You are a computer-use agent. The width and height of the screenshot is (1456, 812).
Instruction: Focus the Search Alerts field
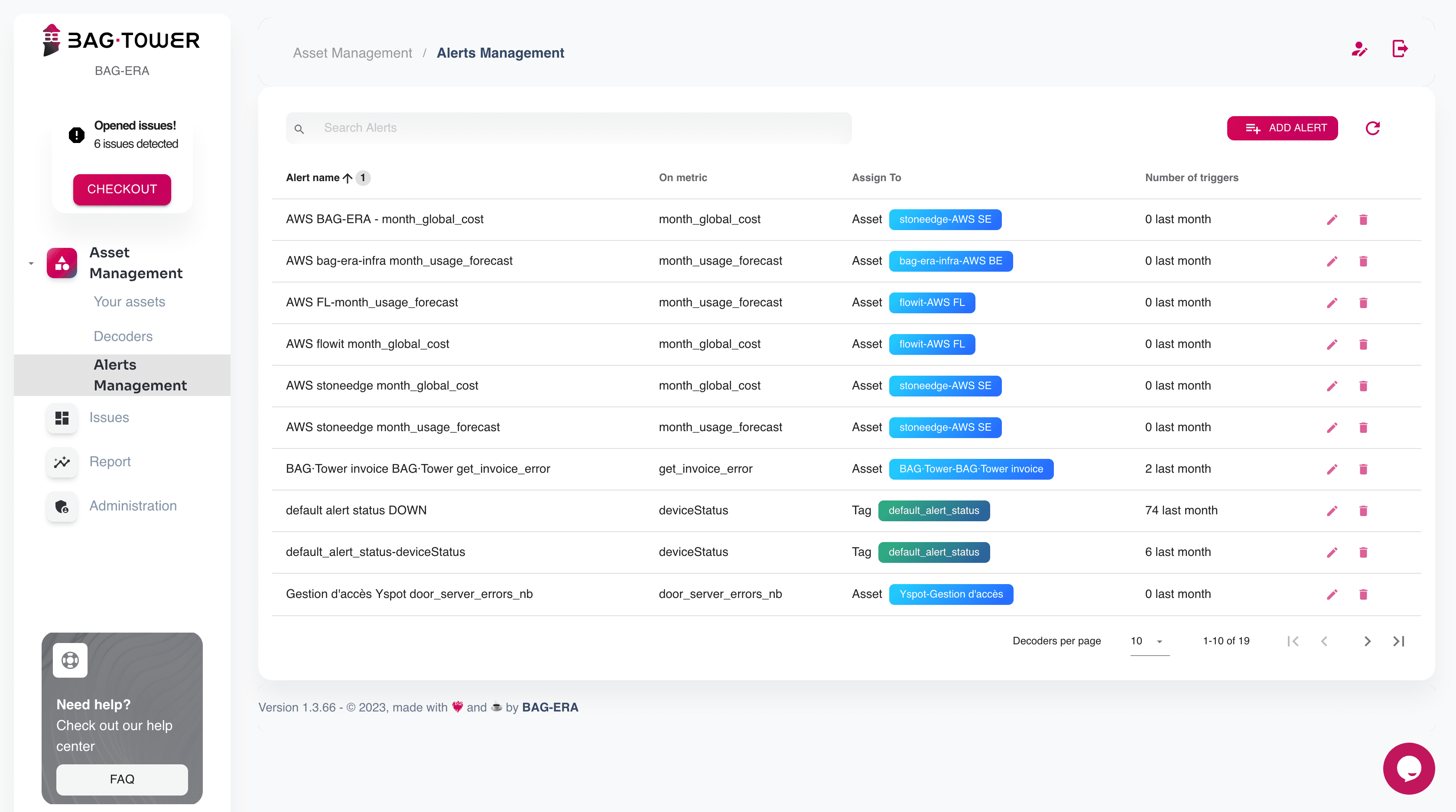pyautogui.click(x=568, y=128)
